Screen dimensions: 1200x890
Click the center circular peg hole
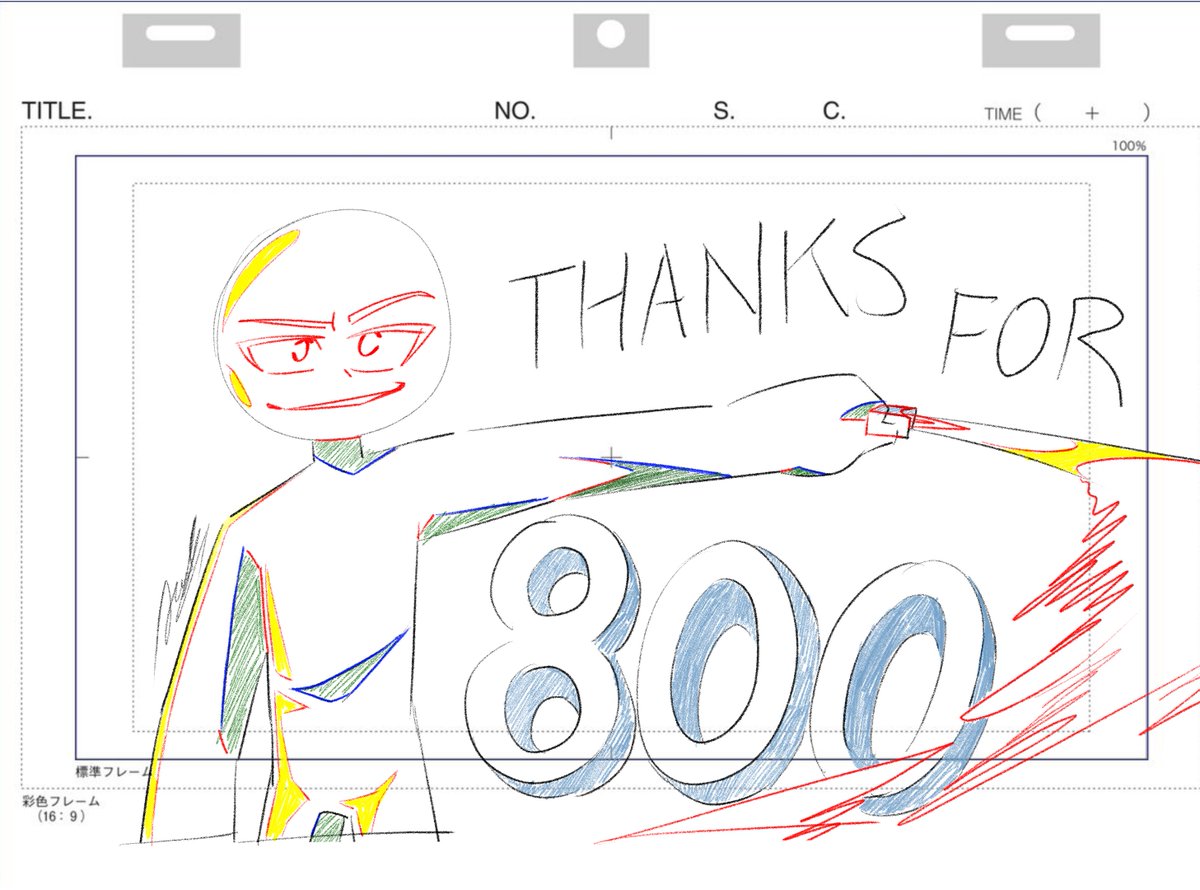coord(610,35)
